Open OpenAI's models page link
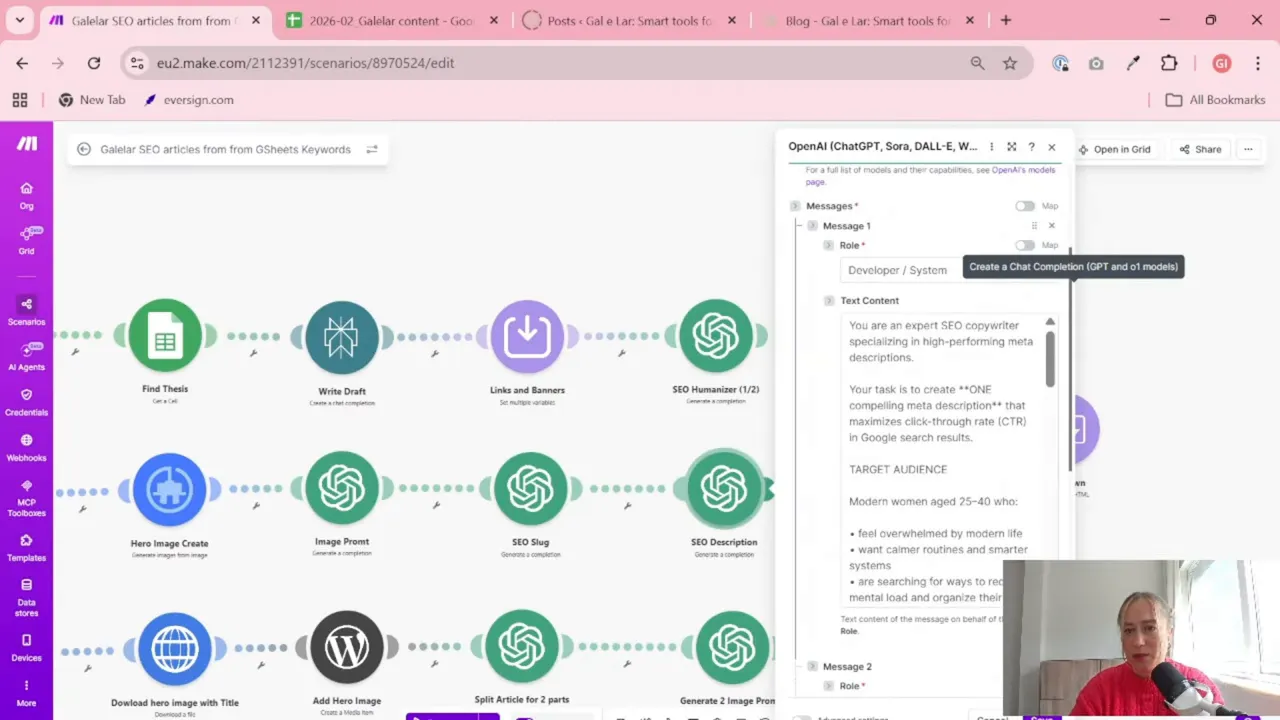The height and width of the screenshot is (720, 1280). pos(931,176)
